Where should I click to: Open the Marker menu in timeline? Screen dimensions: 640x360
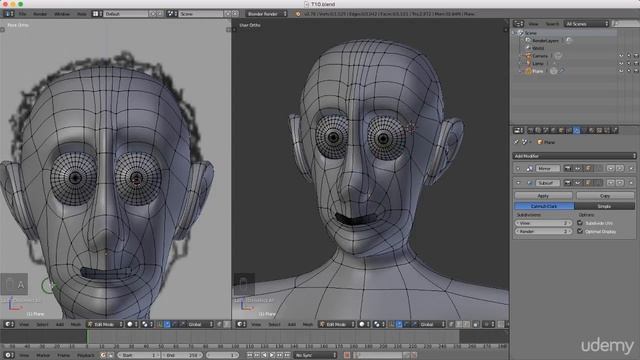pyautogui.click(x=43, y=355)
